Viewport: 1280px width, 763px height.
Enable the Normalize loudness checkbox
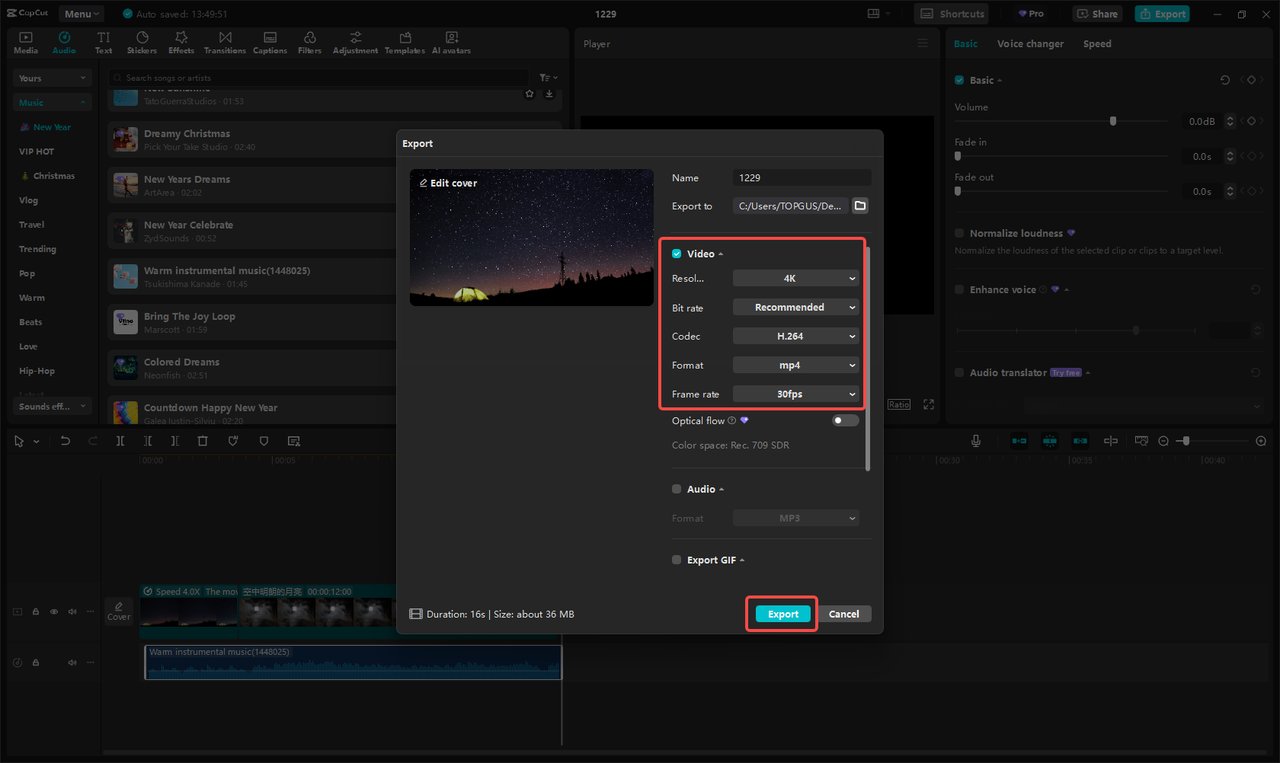pyautogui.click(x=960, y=233)
